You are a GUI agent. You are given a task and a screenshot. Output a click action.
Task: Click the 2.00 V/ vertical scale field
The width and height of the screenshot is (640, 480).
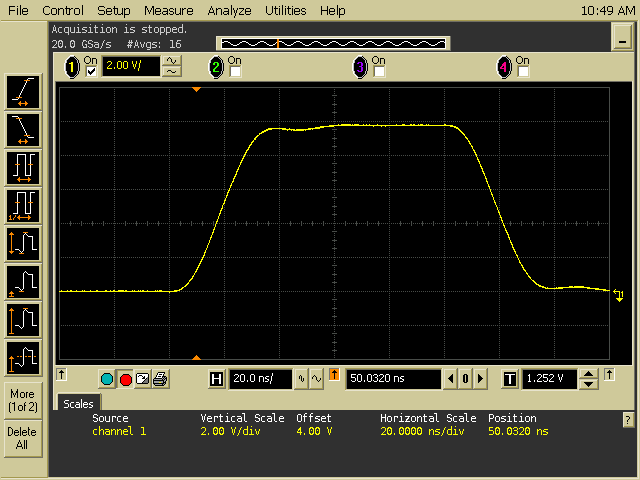click(131, 66)
